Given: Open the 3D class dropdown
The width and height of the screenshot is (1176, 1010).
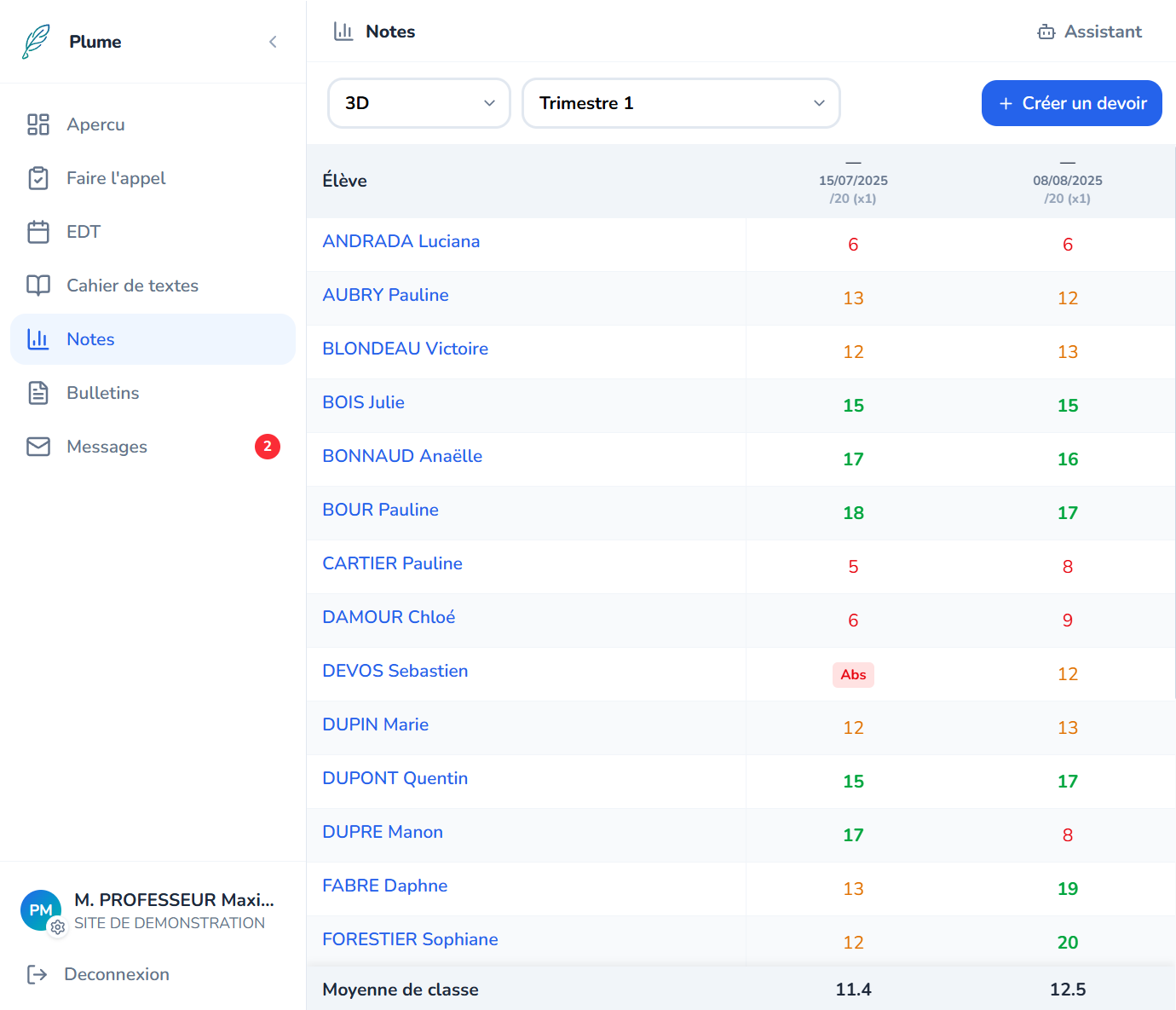Looking at the screenshot, I should [x=419, y=103].
